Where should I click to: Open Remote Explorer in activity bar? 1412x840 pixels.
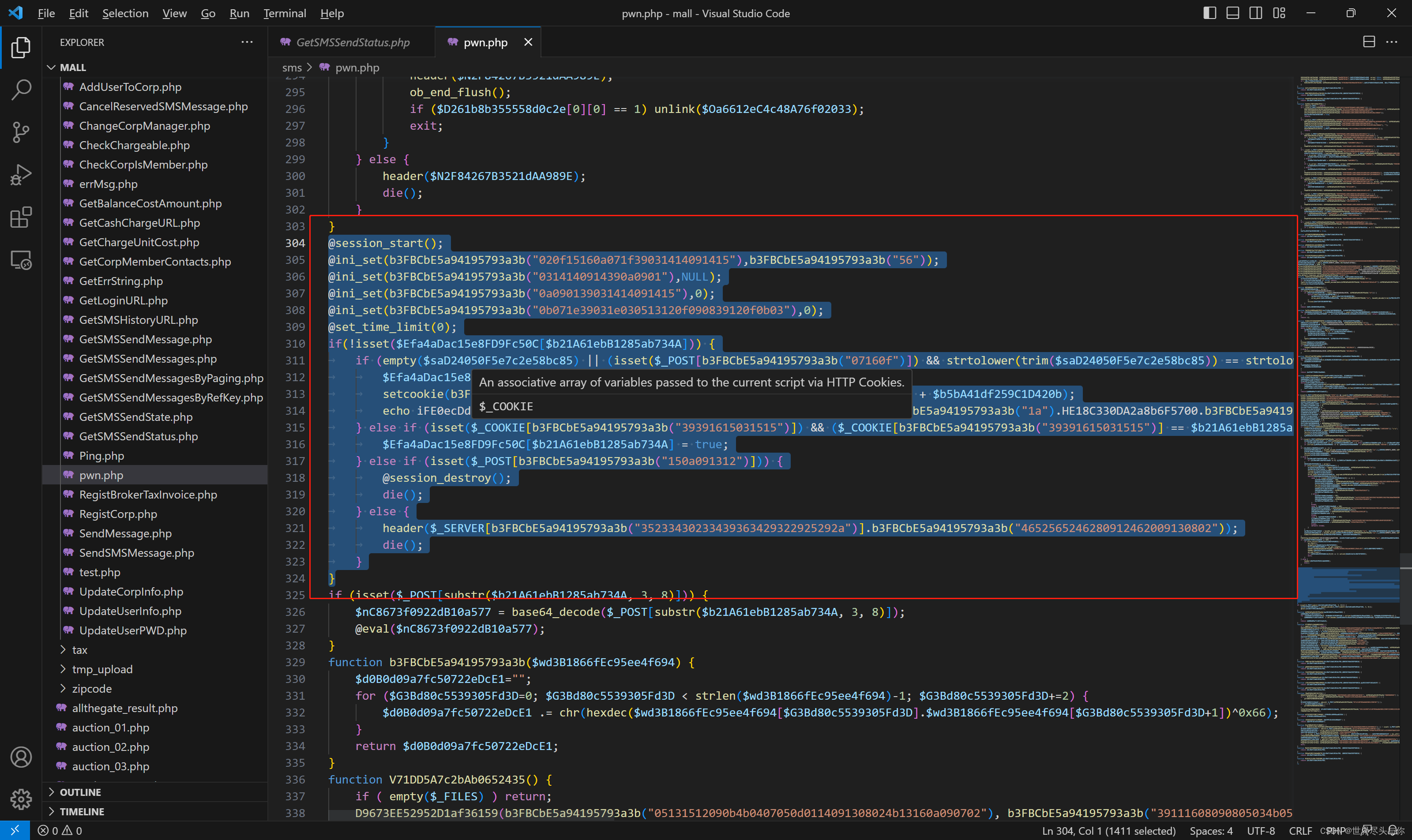pyautogui.click(x=21, y=260)
